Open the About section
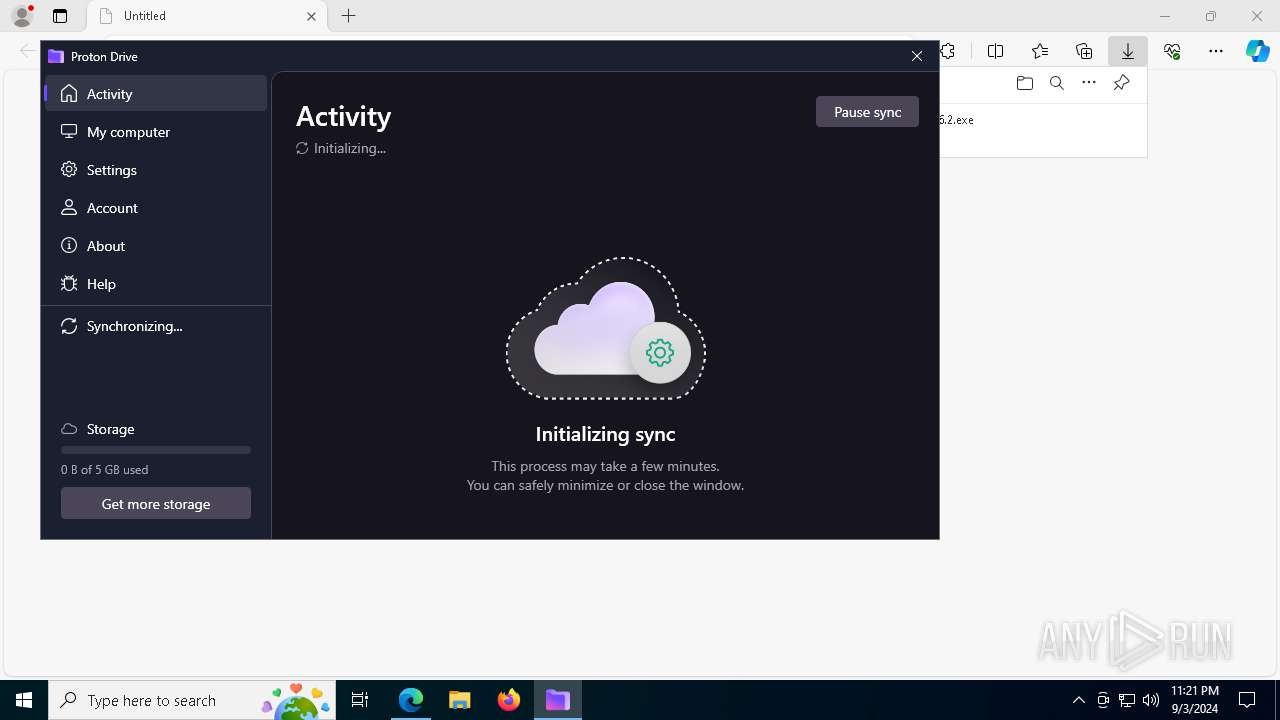Image resolution: width=1280 pixels, height=720 pixels. click(156, 245)
